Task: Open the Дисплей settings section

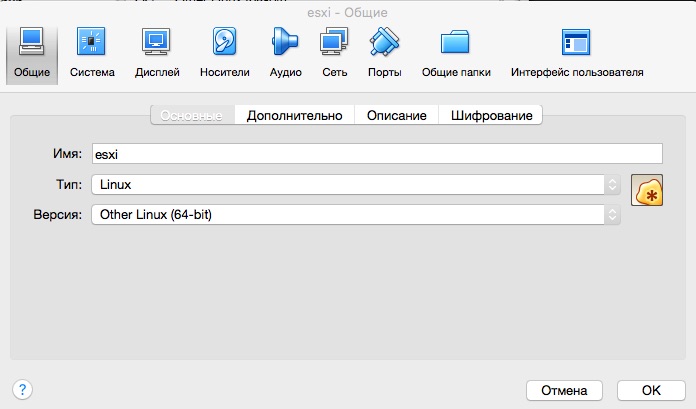Action: click(x=157, y=52)
